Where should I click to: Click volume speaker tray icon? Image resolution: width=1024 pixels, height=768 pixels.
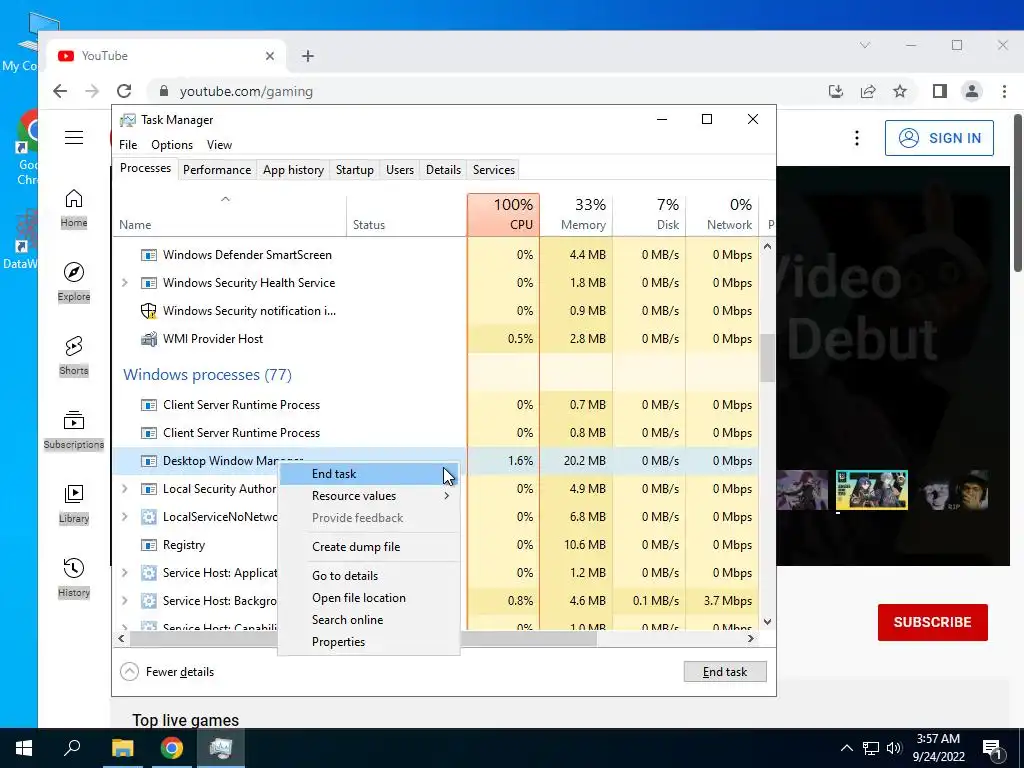(x=893, y=748)
